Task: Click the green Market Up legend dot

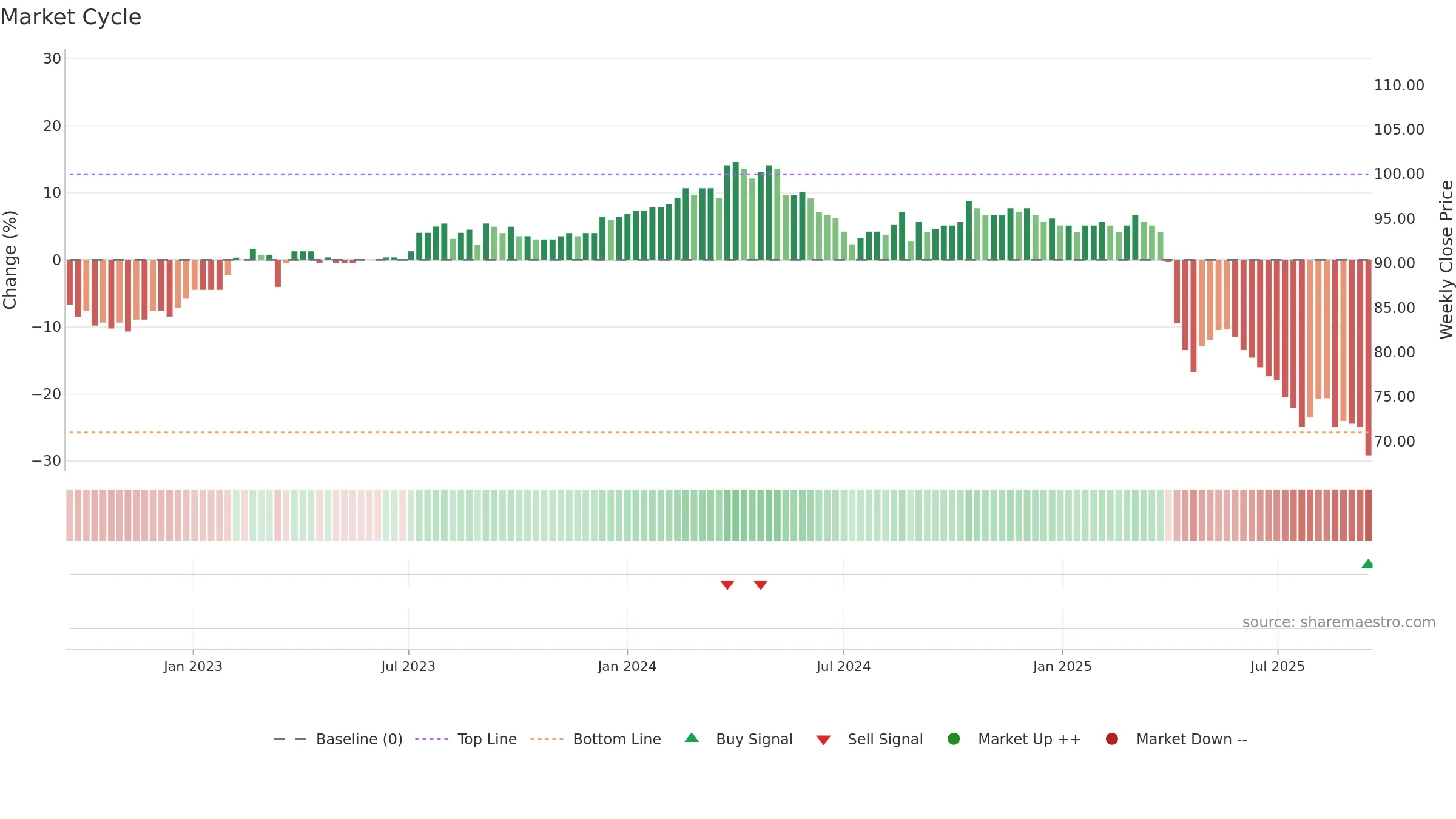Action: tap(954, 739)
